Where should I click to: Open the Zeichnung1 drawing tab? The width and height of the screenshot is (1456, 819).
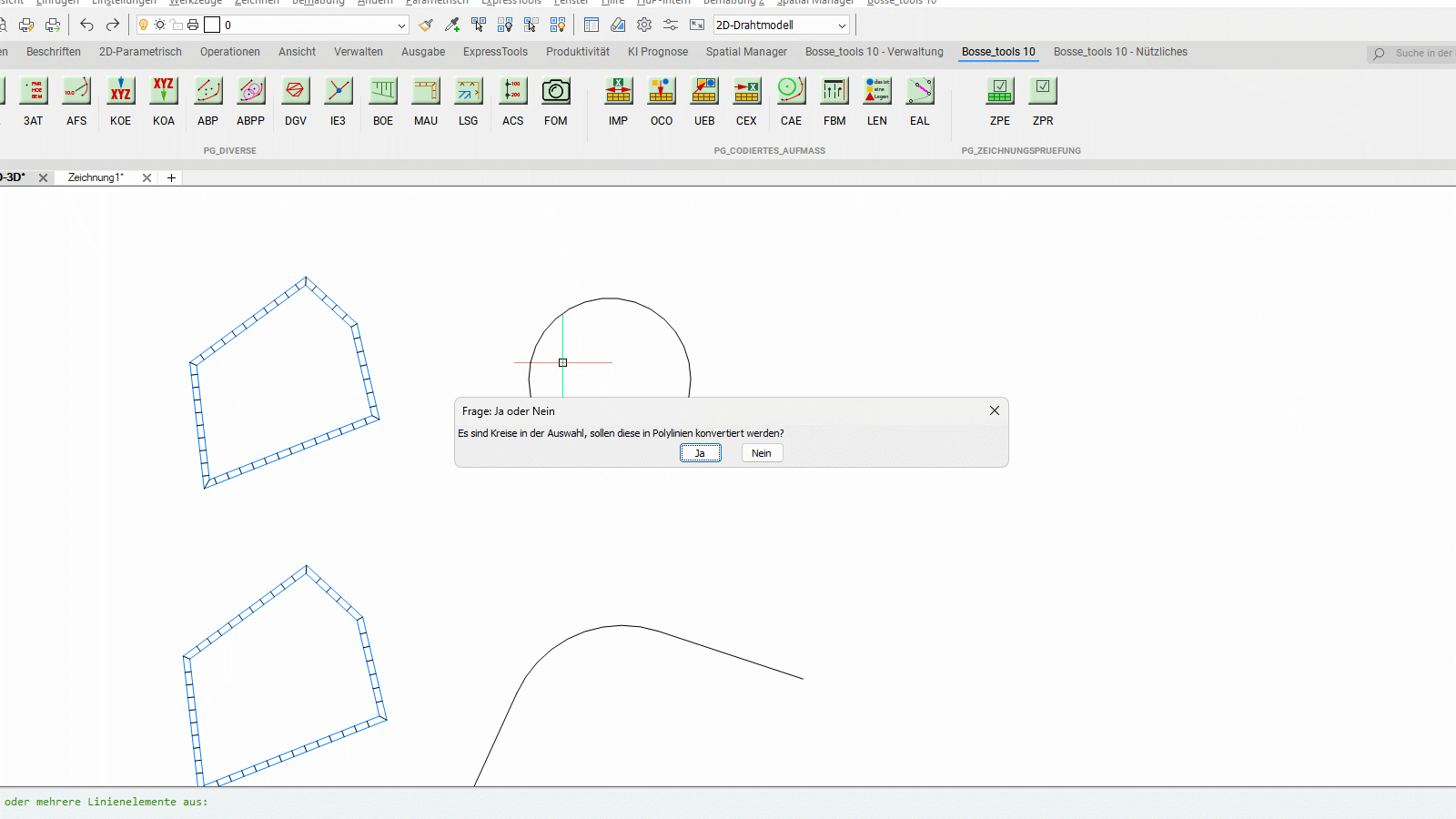(96, 177)
